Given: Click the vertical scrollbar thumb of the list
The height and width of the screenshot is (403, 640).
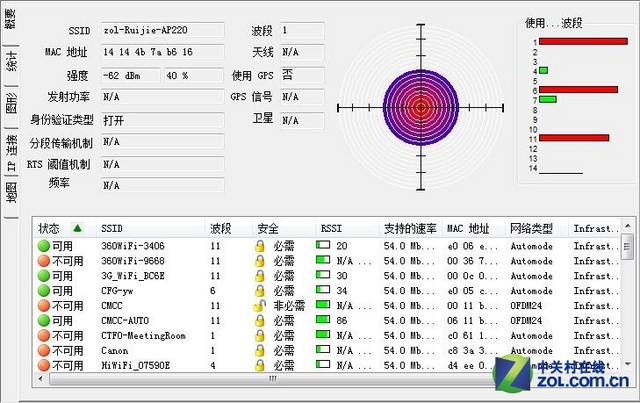Looking at the screenshot, I should point(627,246).
